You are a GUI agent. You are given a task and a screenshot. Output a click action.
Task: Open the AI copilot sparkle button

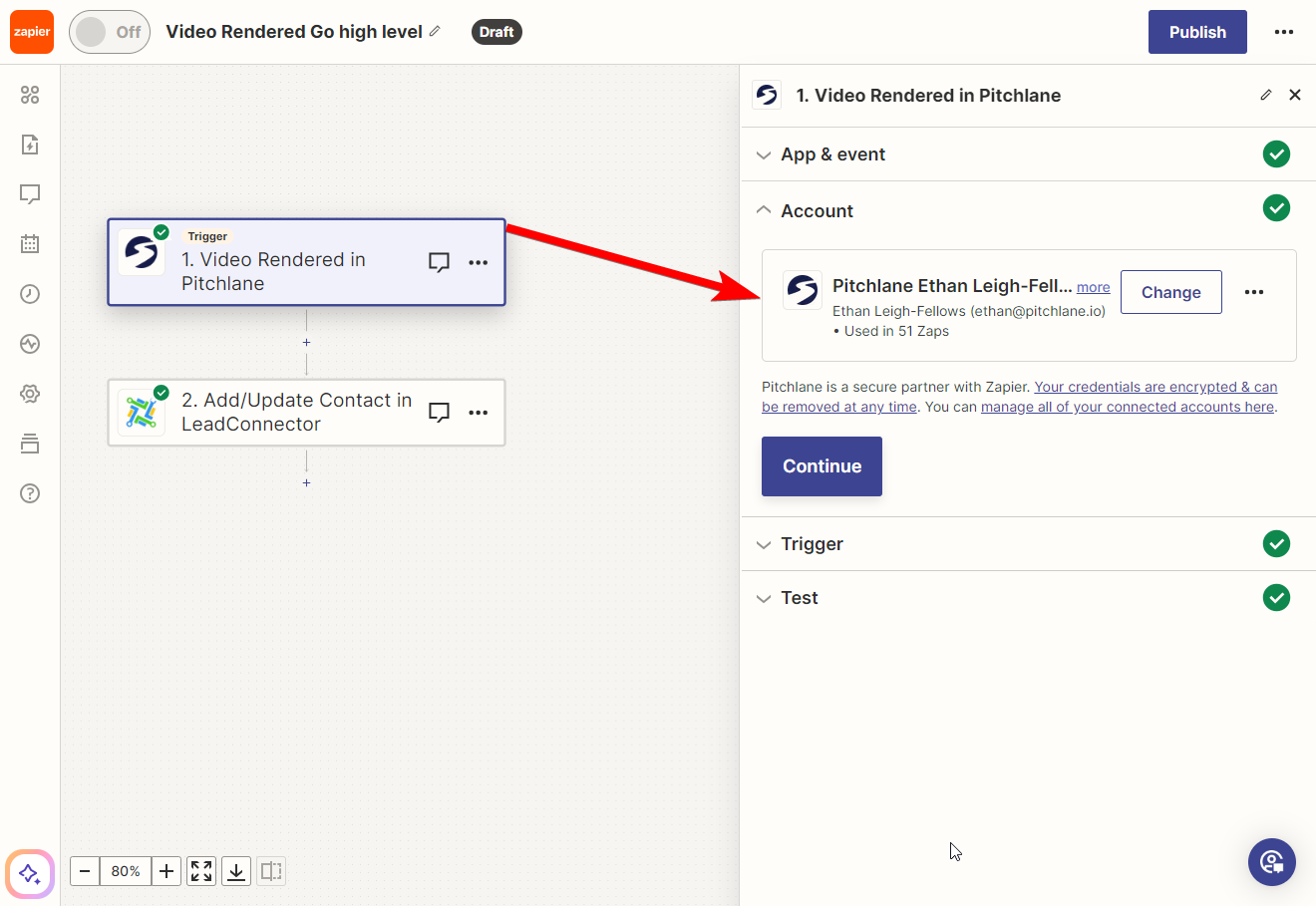click(x=30, y=874)
